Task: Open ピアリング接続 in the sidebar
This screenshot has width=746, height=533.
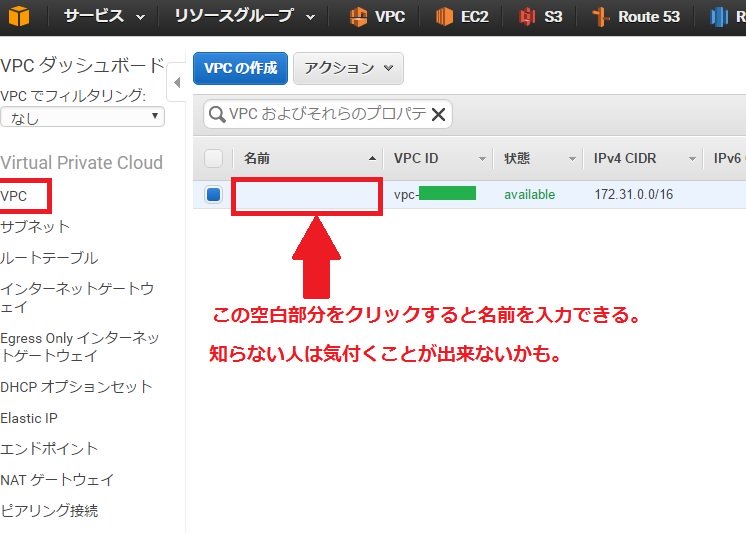Action: pos(49,511)
